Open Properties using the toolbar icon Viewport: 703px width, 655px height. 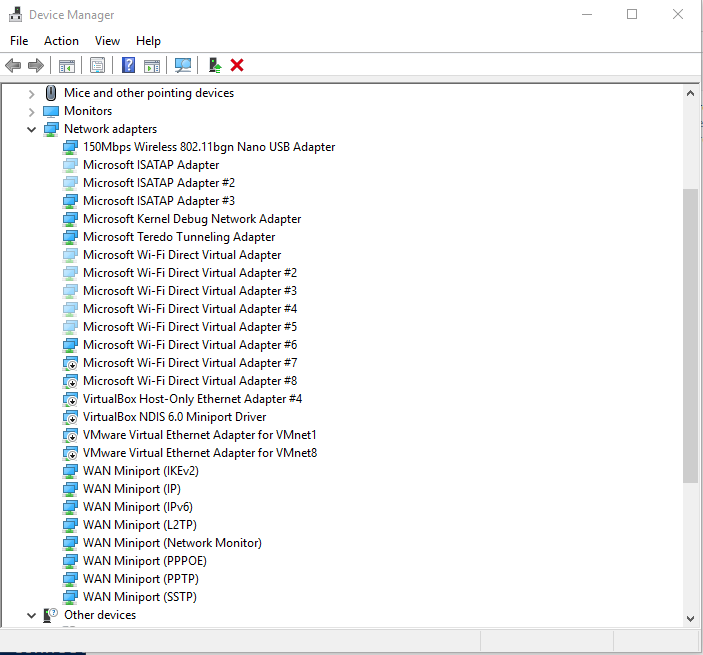coord(97,65)
